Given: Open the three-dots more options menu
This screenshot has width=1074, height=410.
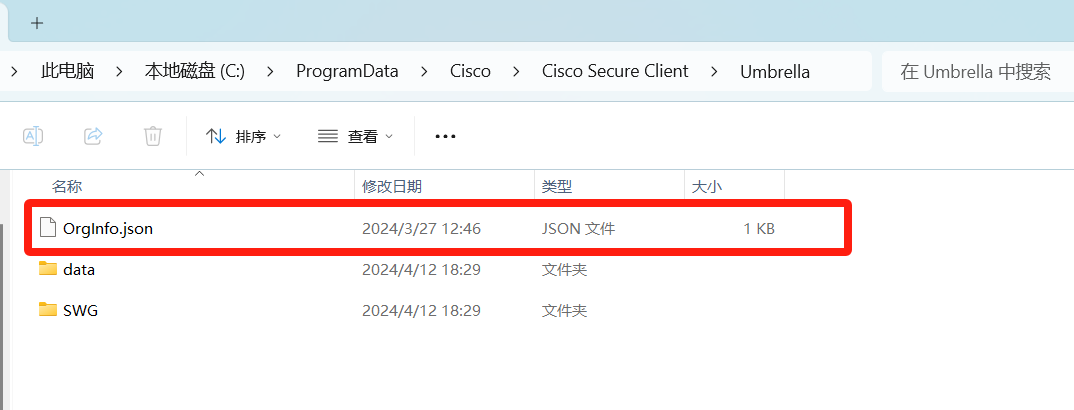Looking at the screenshot, I should (x=445, y=136).
